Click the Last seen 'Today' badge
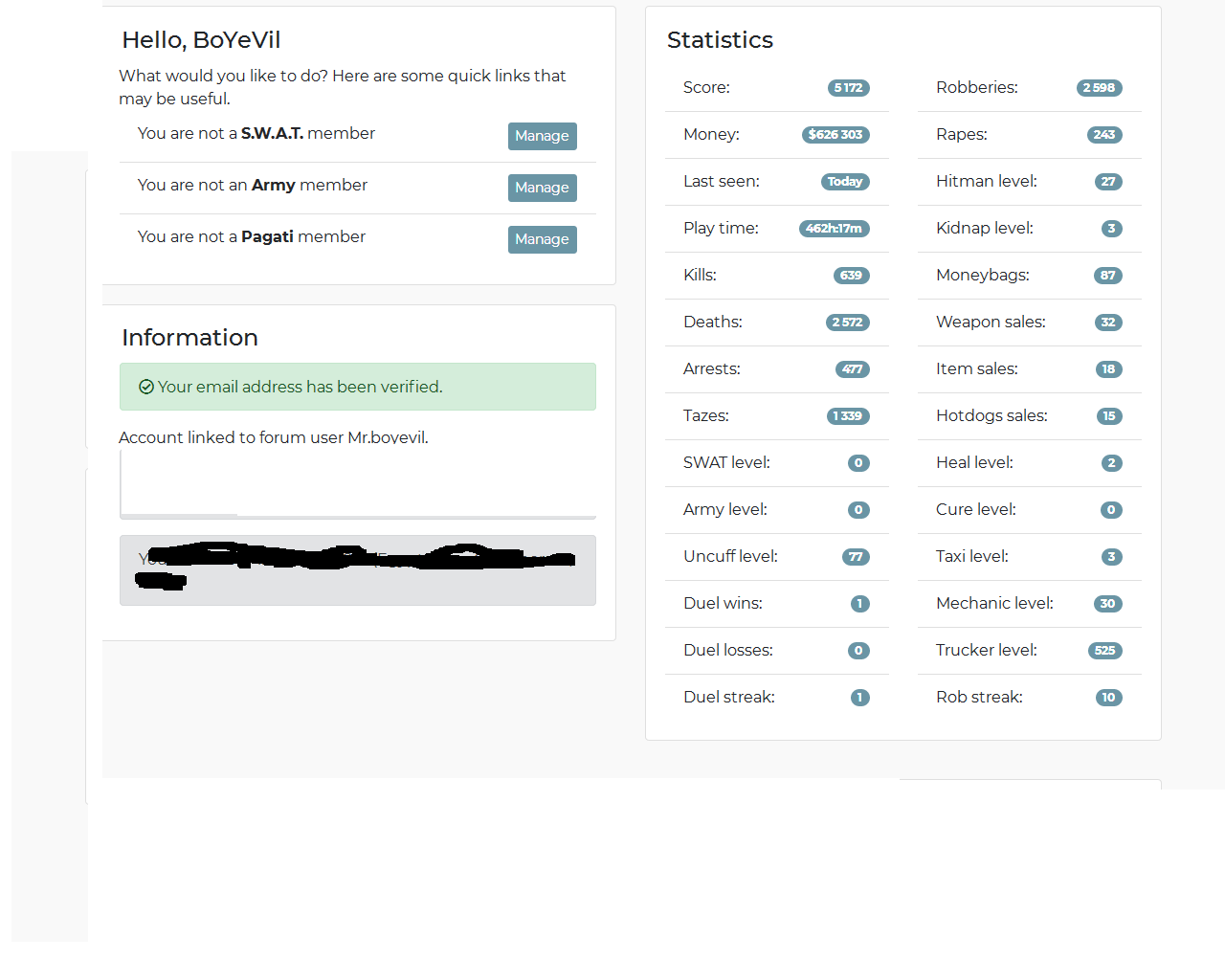The image size is (1225, 980). pyautogui.click(x=845, y=182)
